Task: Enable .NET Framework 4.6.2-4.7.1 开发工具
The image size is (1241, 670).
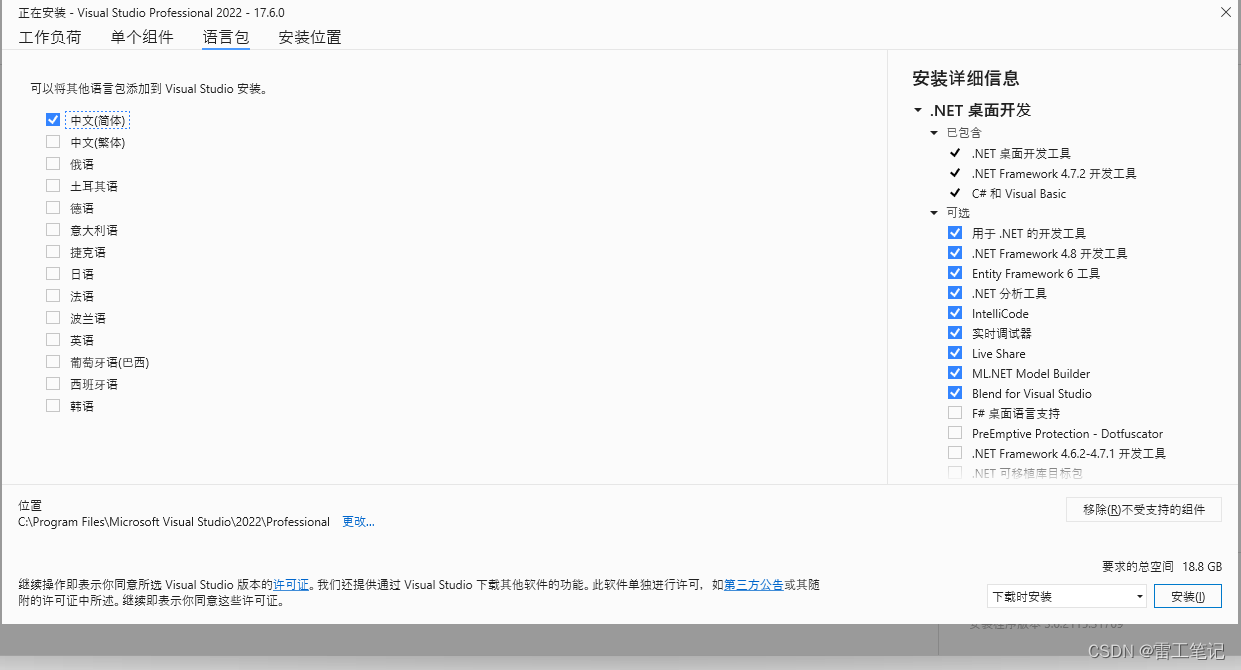Action: [955, 453]
